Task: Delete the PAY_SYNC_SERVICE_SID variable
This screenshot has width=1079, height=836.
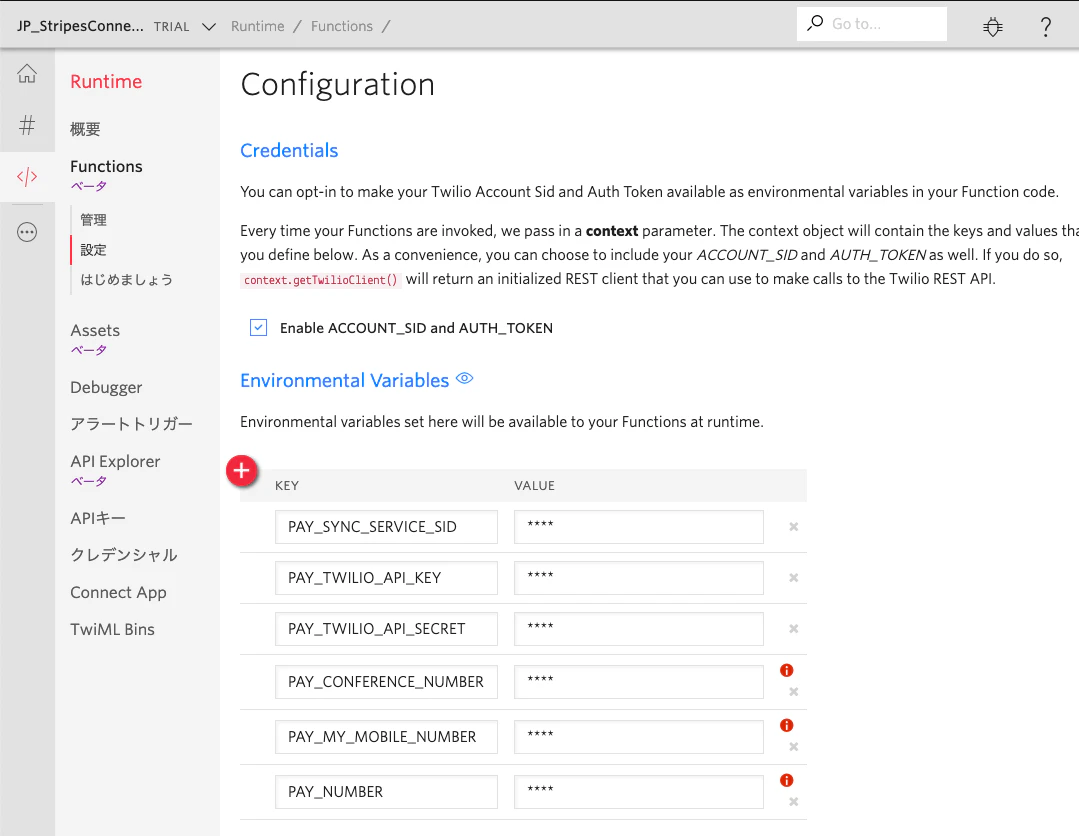Action: [x=793, y=526]
